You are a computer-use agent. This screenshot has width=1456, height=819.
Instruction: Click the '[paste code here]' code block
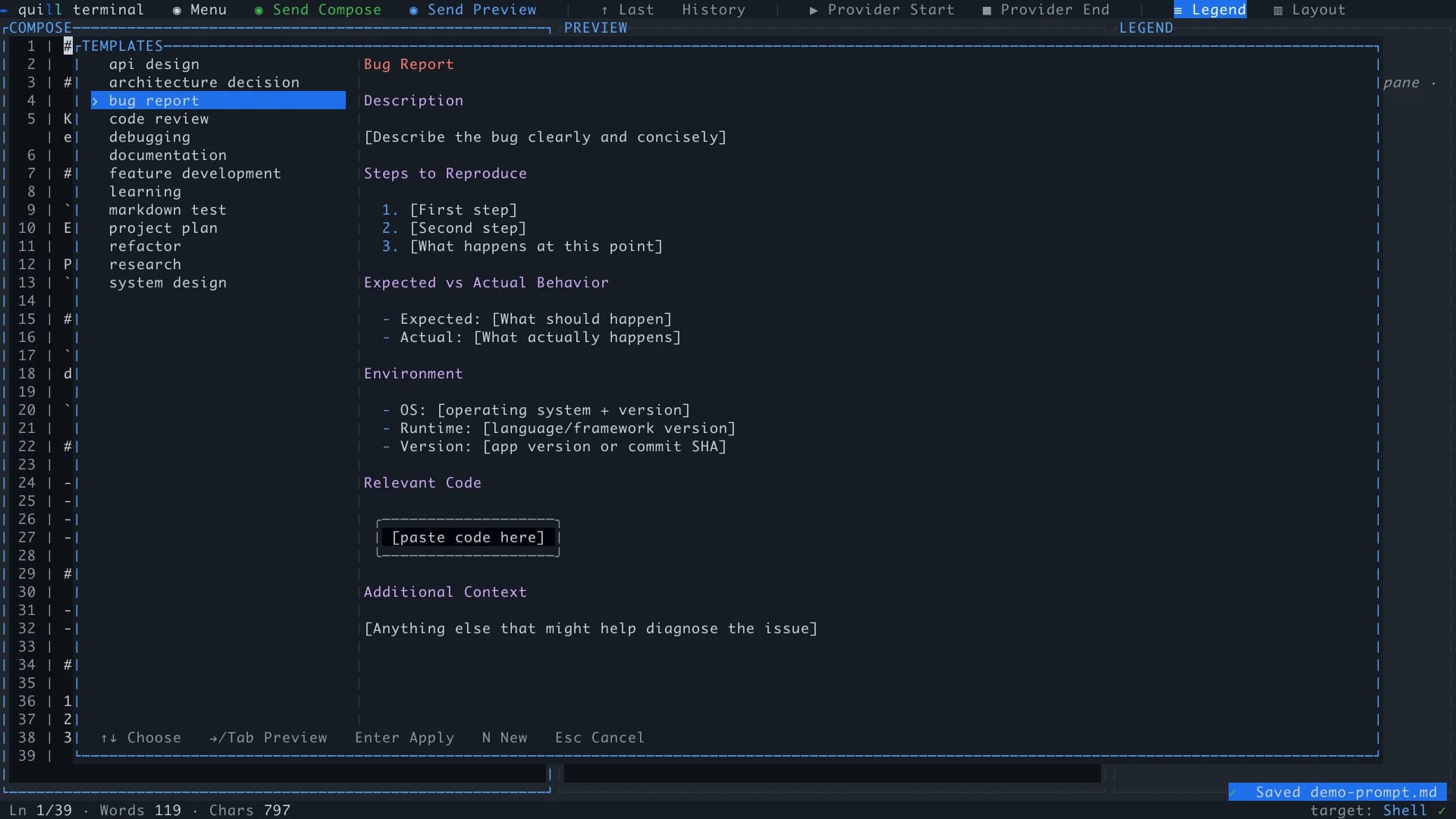pos(468,538)
